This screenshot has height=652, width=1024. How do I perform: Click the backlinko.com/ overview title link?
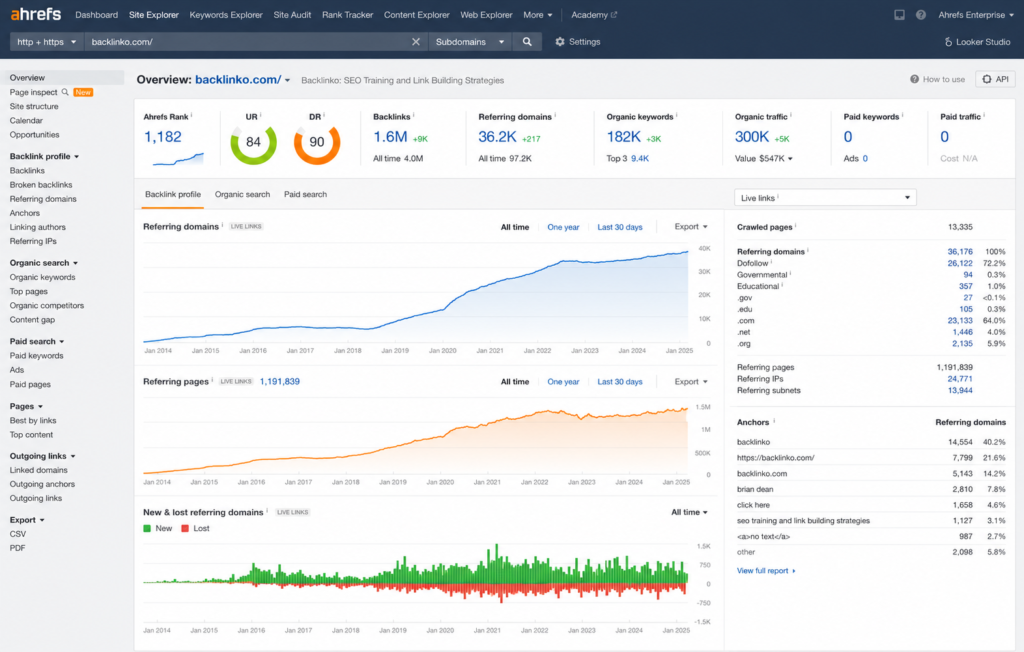click(x=238, y=80)
